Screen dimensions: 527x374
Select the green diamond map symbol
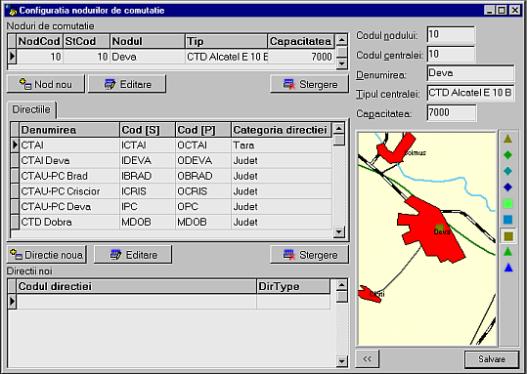click(x=508, y=155)
